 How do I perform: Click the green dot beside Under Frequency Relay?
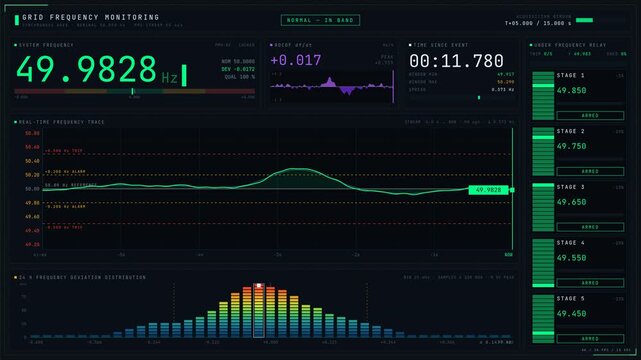(531, 45)
